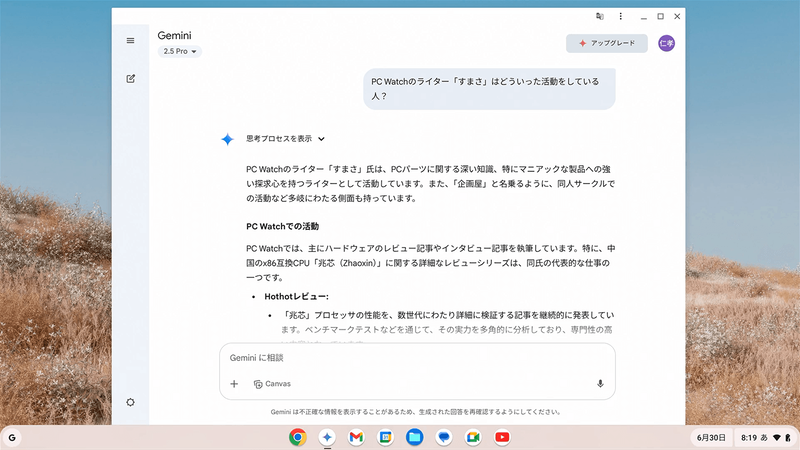Open YouTube from the shelf
Screen dimensions: 800x450
coord(502,437)
